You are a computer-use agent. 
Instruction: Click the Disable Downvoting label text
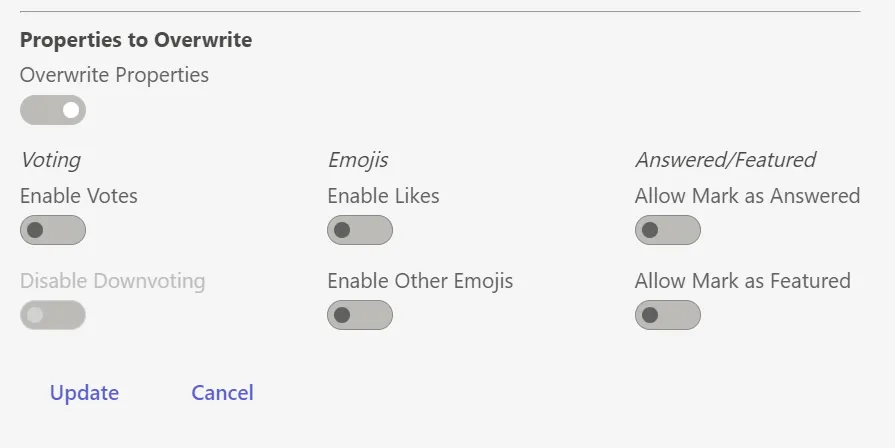coord(112,281)
